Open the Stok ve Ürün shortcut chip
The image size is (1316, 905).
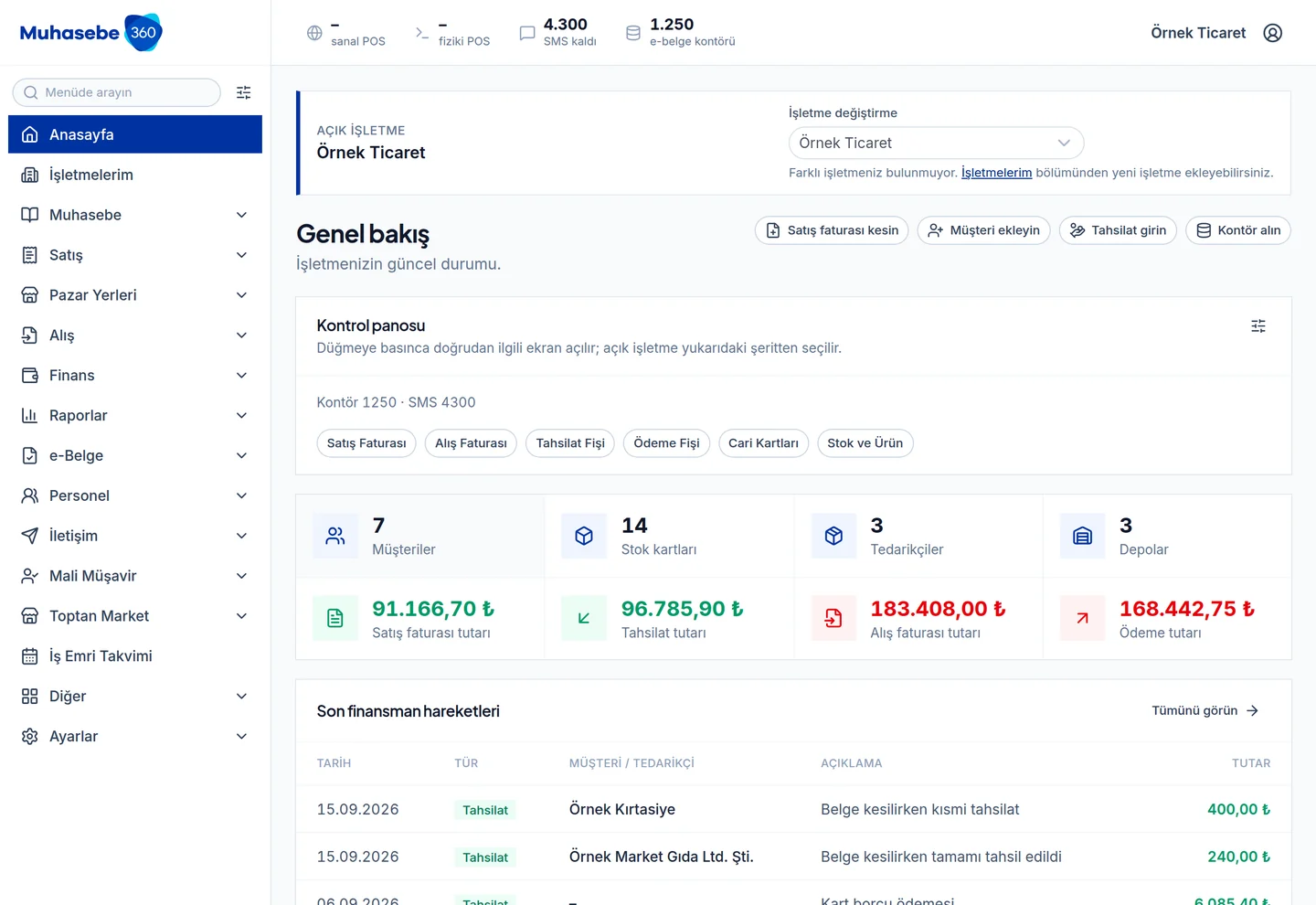[x=865, y=443]
